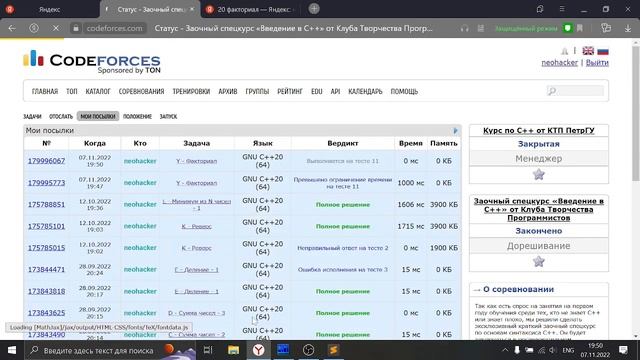
Task: Open problem D - Сумма чисел - 3
Action: click(196, 313)
